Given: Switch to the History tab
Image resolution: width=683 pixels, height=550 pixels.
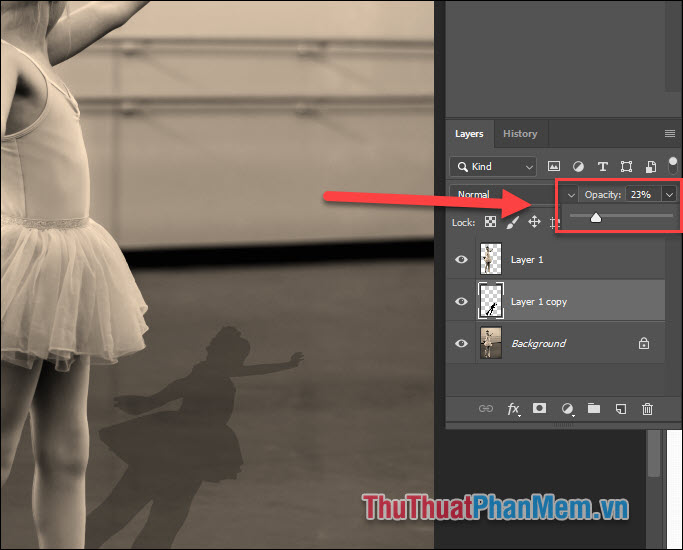Looking at the screenshot, I should 520,134.
